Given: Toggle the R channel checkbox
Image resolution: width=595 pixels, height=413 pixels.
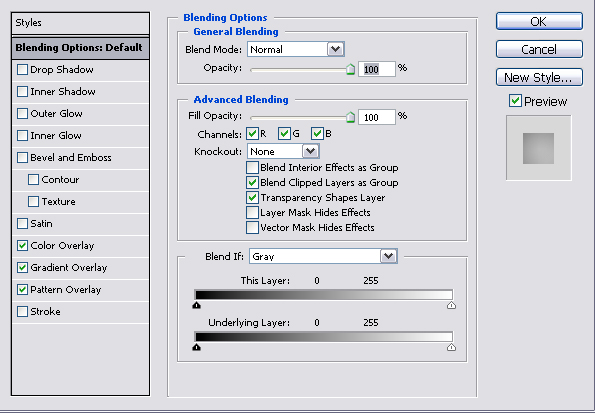Looking at the screenshot, I should (252, 134).
